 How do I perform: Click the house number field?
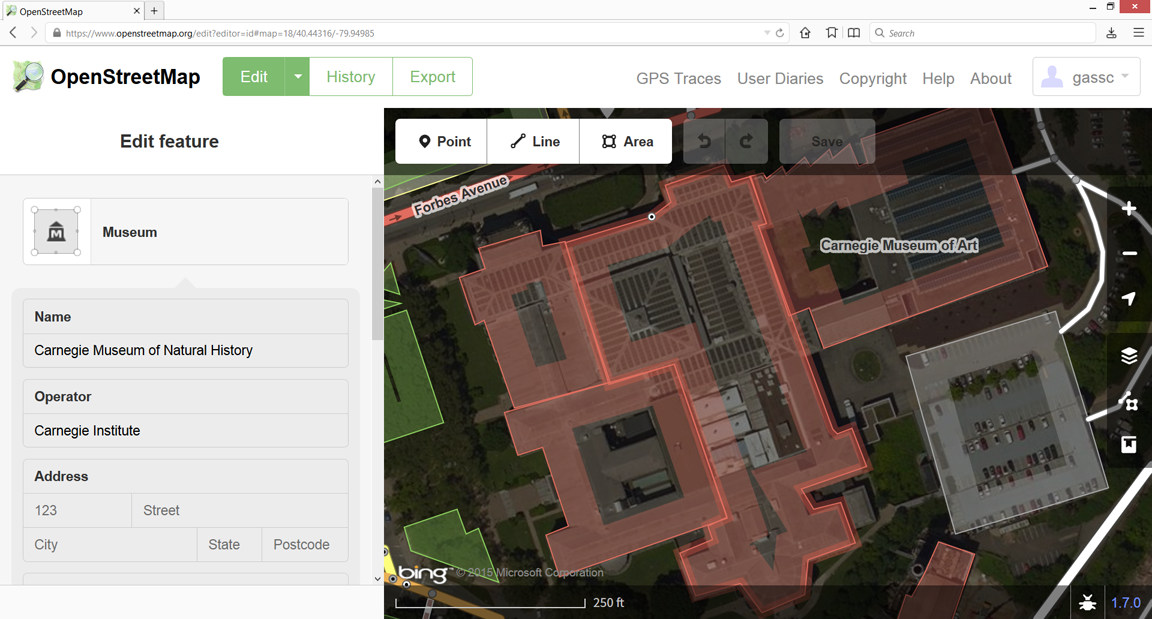click(x=77, y=510)
